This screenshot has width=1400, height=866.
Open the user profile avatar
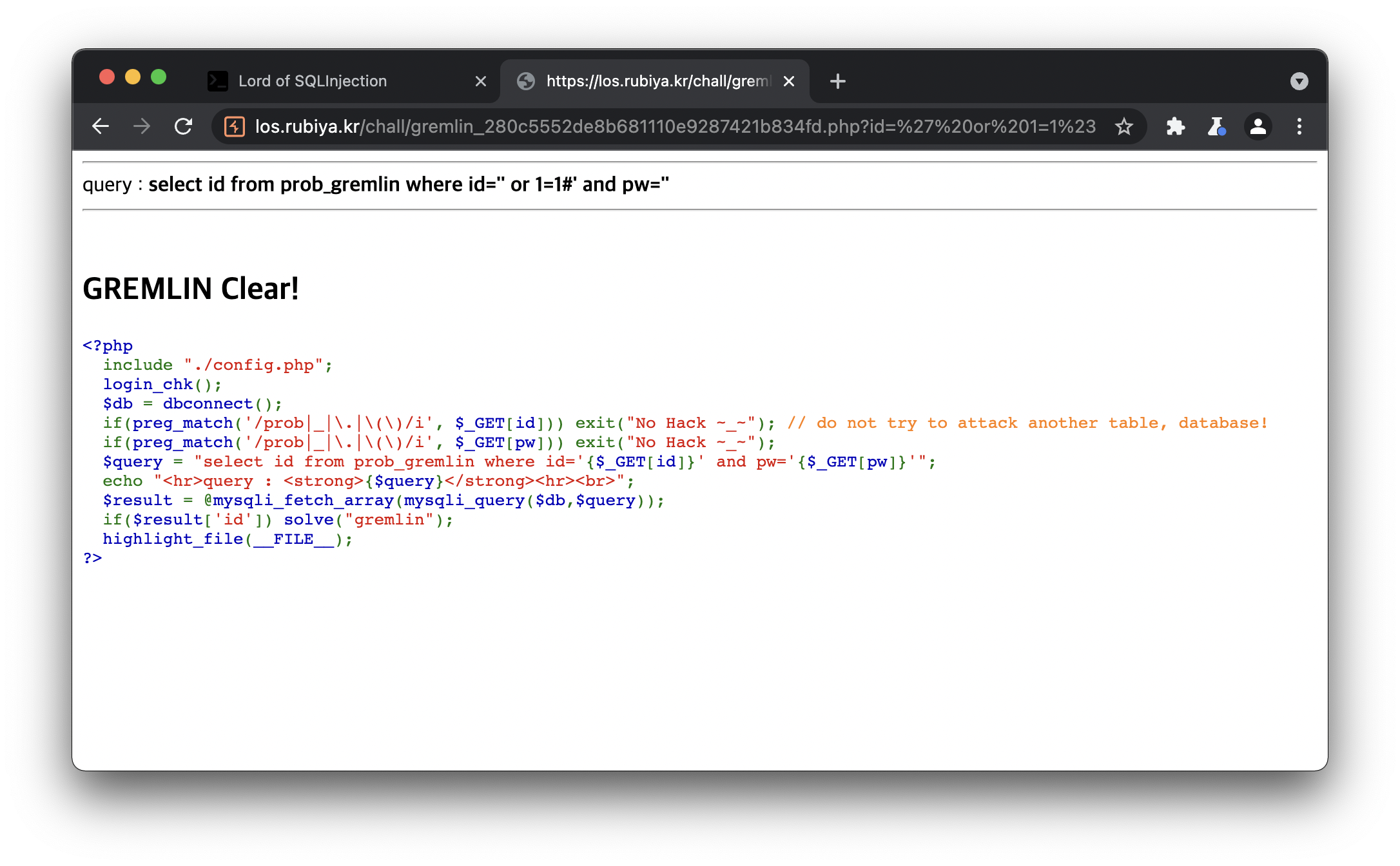click(1258, 126)
